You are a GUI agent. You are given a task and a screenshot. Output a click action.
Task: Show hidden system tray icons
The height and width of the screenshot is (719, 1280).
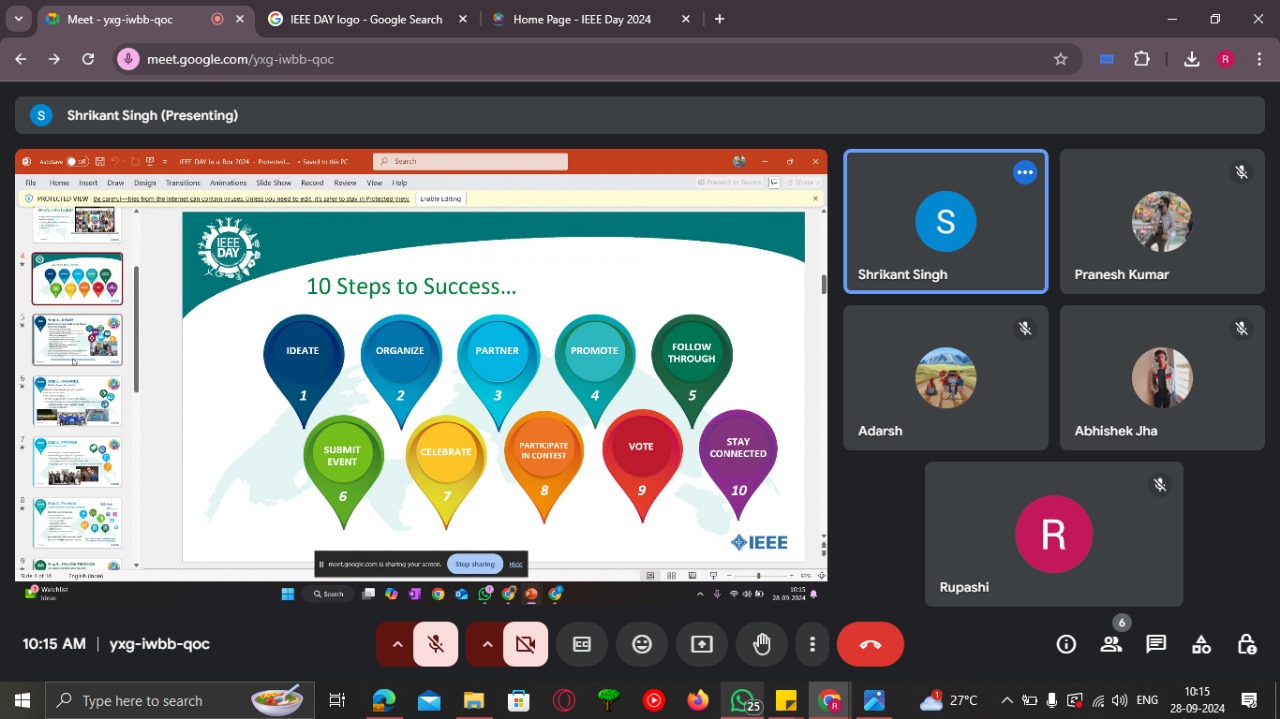click(1006, 701)
